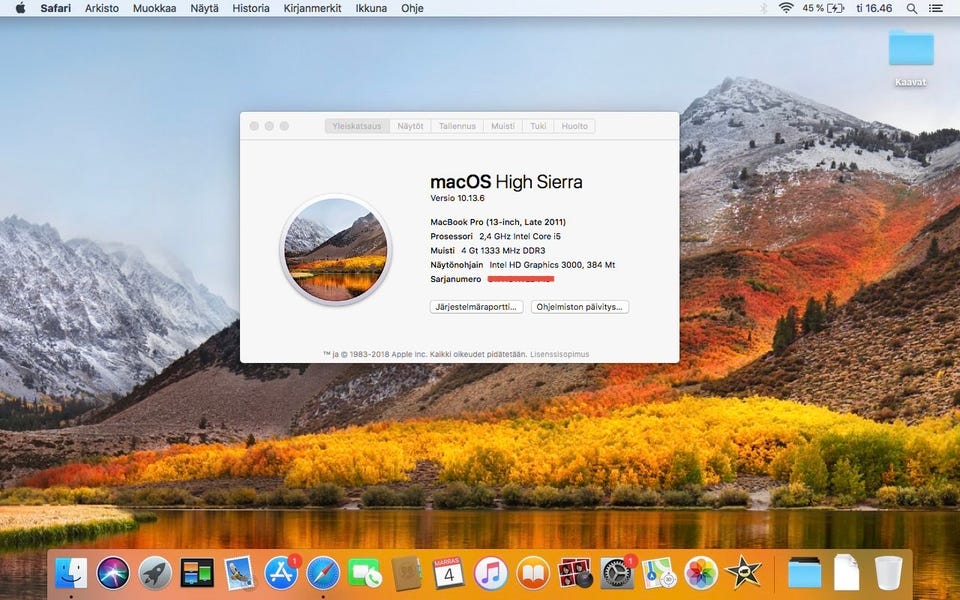Open Maps from the dock
The height and width of the screenshot is (600, 960).
pyautogui.click(x=659, y=573)
